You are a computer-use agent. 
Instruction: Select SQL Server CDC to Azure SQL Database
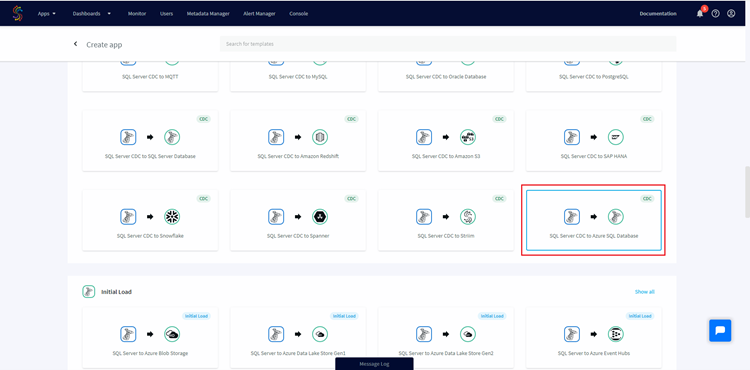(594, 220)
